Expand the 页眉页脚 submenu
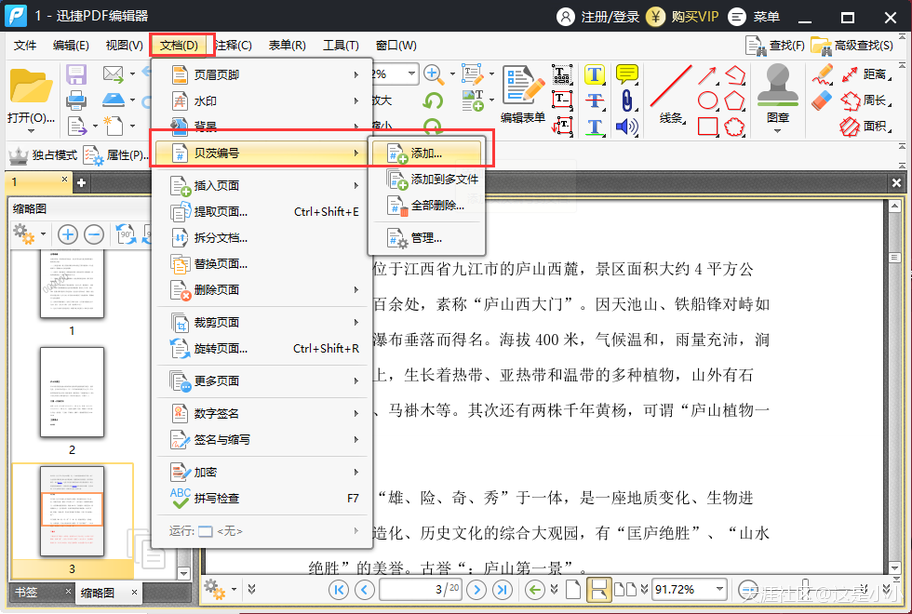 pos(263,74)
